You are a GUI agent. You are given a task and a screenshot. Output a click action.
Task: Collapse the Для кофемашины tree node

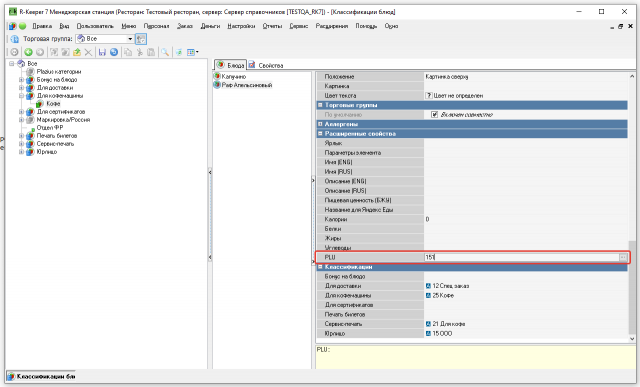pyautogui.click(x=22, y=96)
